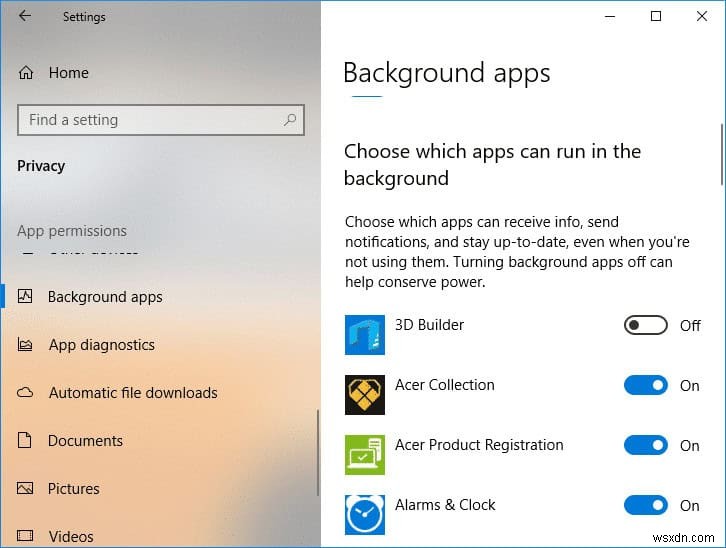Click the back arrow in Settings
This screenshot has width=726, height=548.
pos(25,16)
